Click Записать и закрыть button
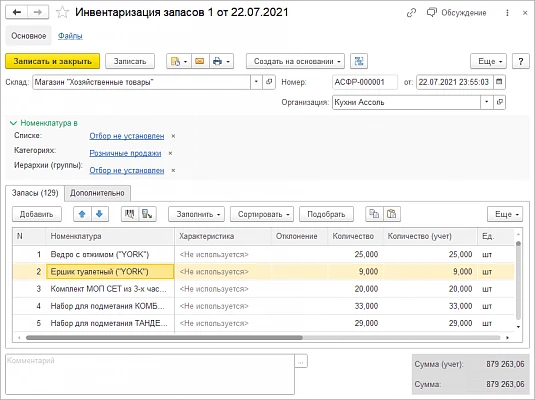Image resolution: width=535 pixels, height=400 pixels. point(53,61)
